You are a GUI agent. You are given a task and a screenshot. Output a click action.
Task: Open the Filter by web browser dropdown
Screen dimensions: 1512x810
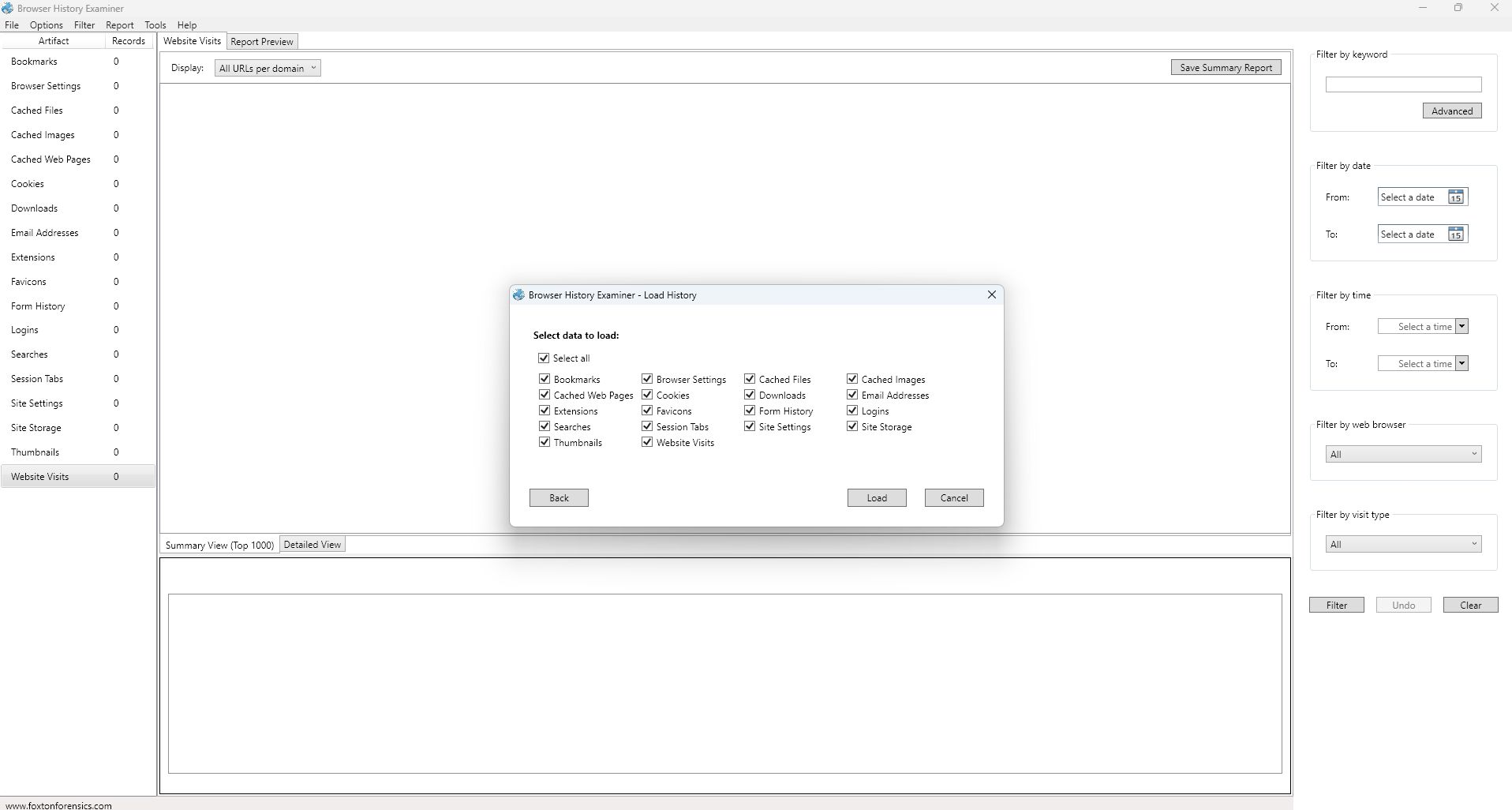coord(1402,455)
